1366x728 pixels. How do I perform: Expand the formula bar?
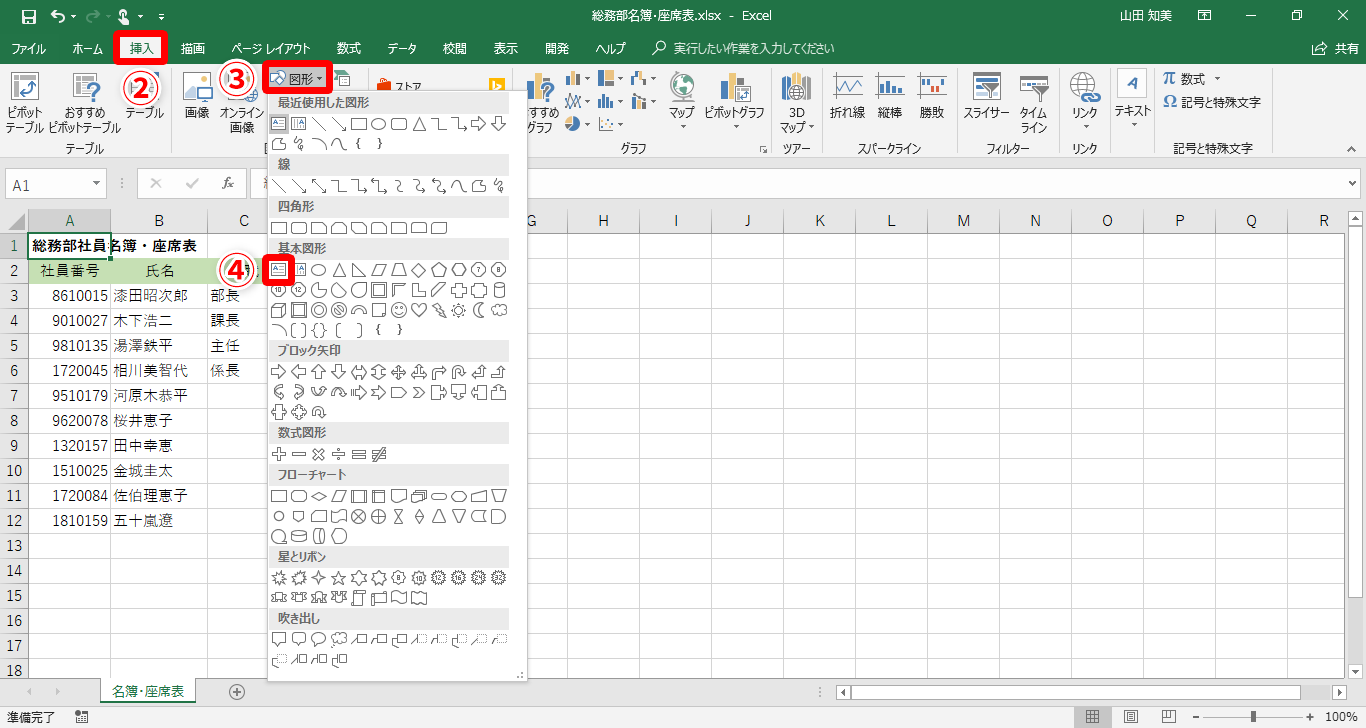coord(1352,184)
